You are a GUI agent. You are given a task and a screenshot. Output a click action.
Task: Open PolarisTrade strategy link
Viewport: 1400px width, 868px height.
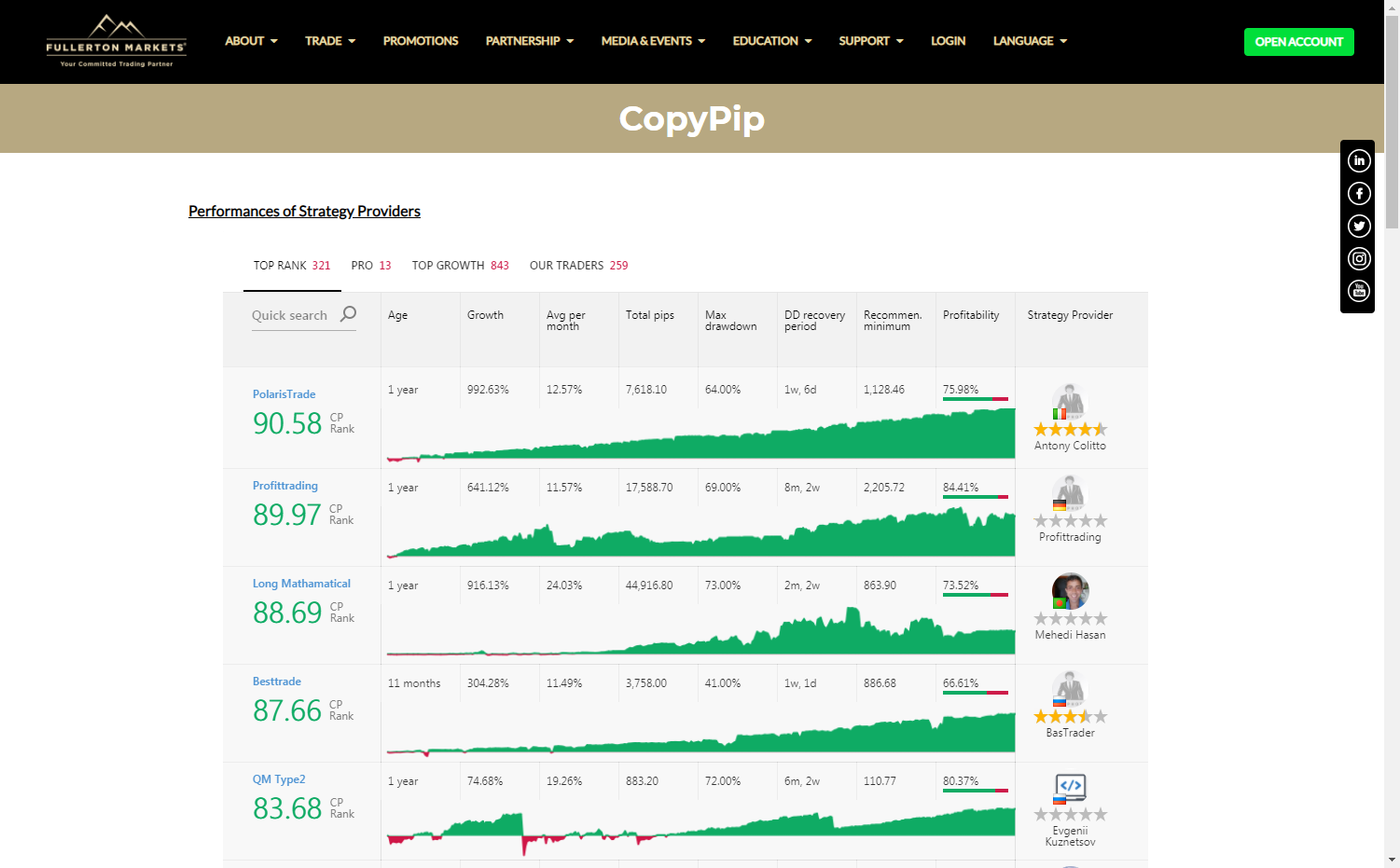click(x=284, y=394)
